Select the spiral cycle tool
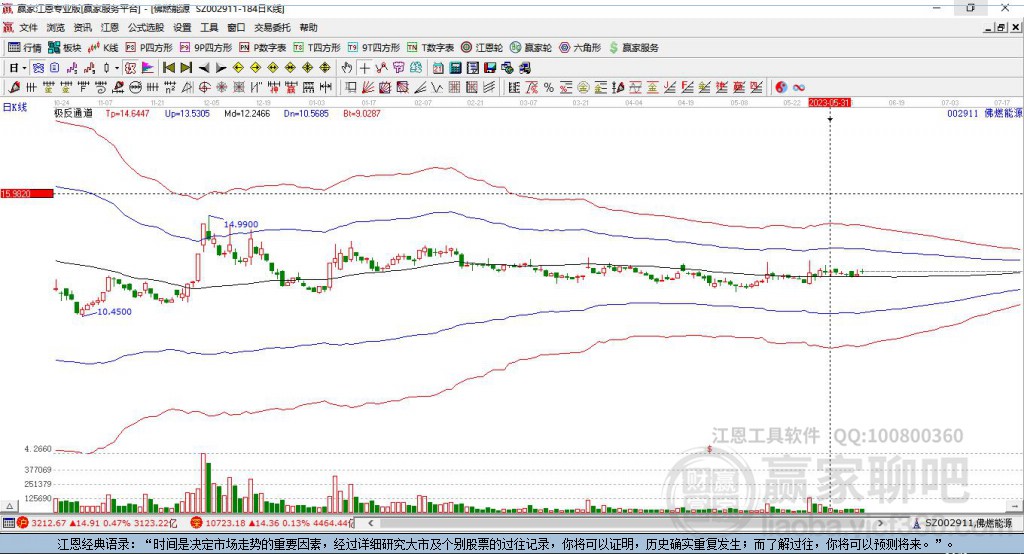Viewport: 1024px width, 554px height. (x=101, y=87)
